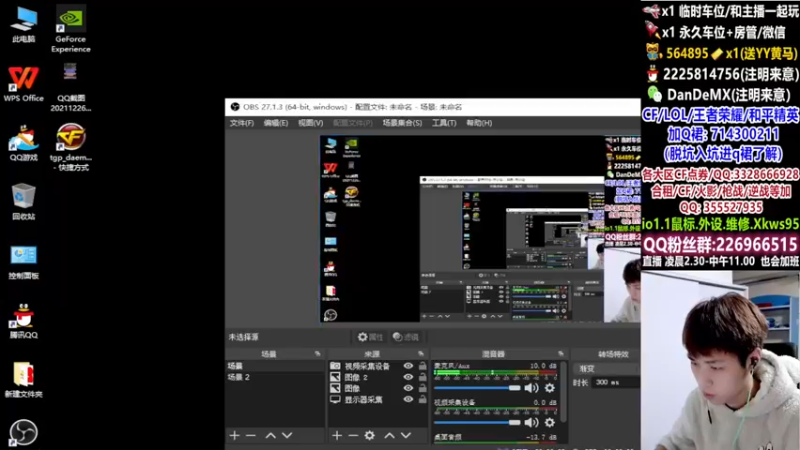Viewport: 800px width, 450px height.
Task: Hide the 图像 source via eye icon
Action: point(408,388)
